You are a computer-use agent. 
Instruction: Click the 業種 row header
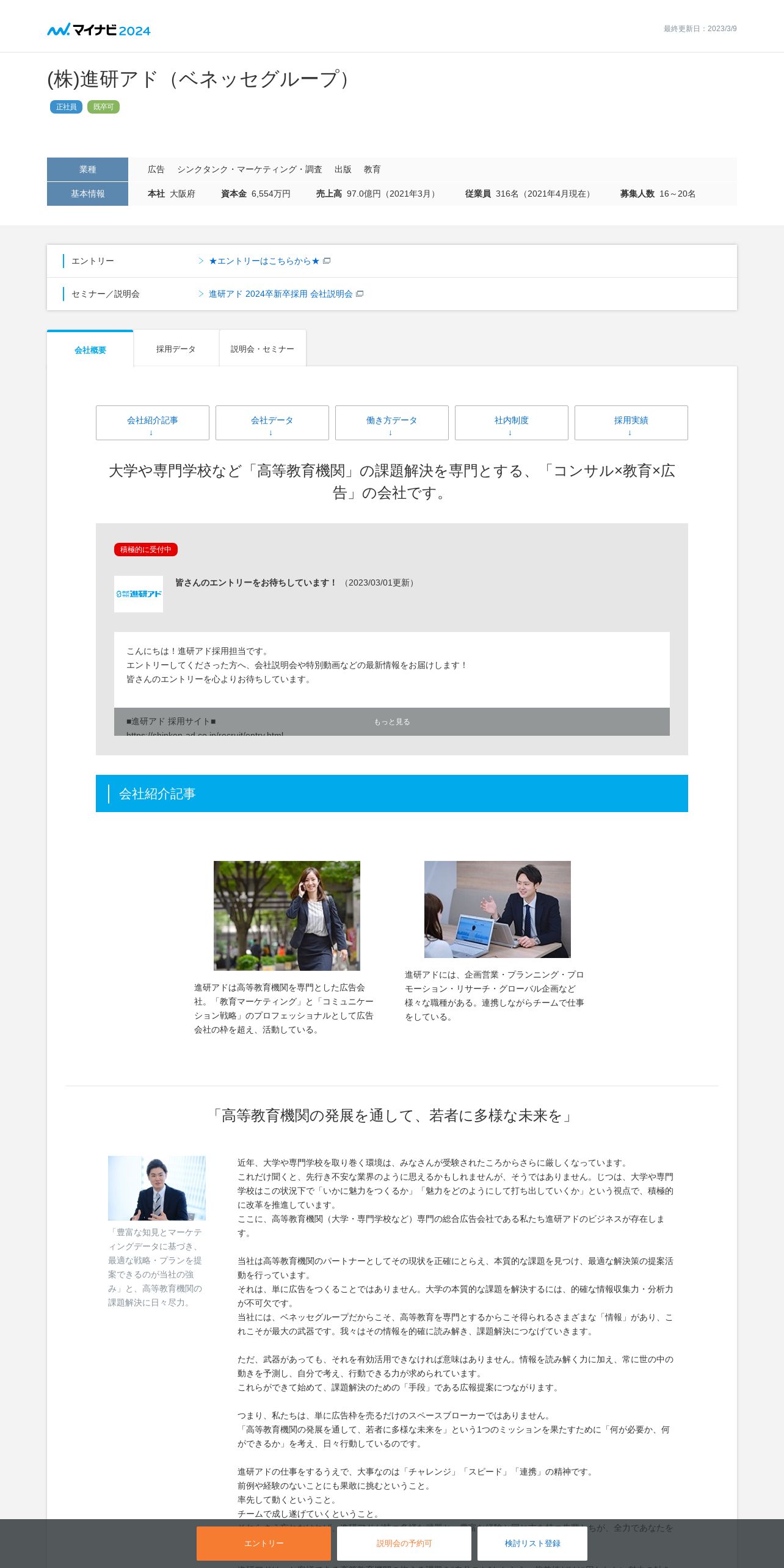point(87,169)
